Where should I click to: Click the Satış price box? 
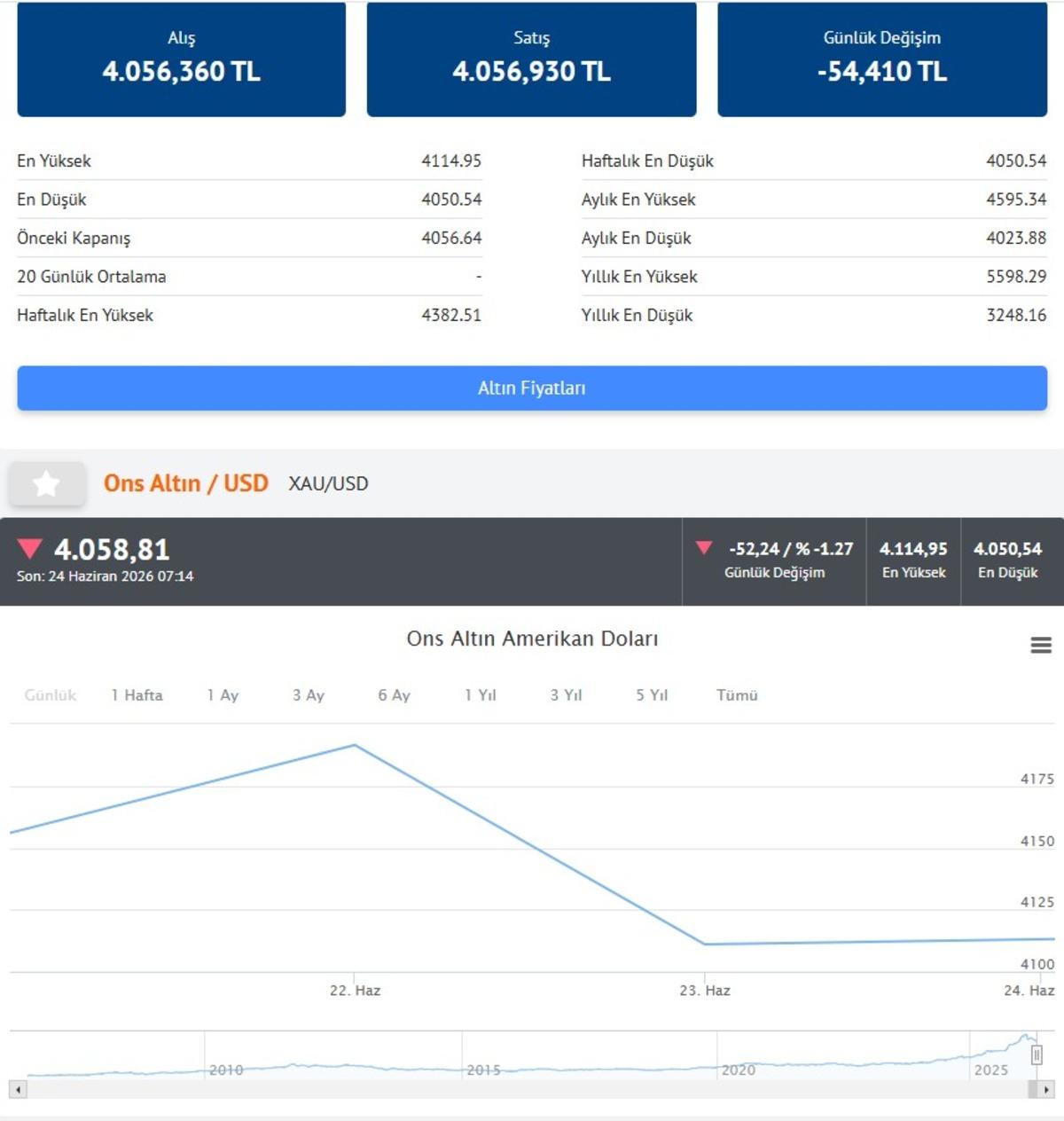[x=532, y=59]
